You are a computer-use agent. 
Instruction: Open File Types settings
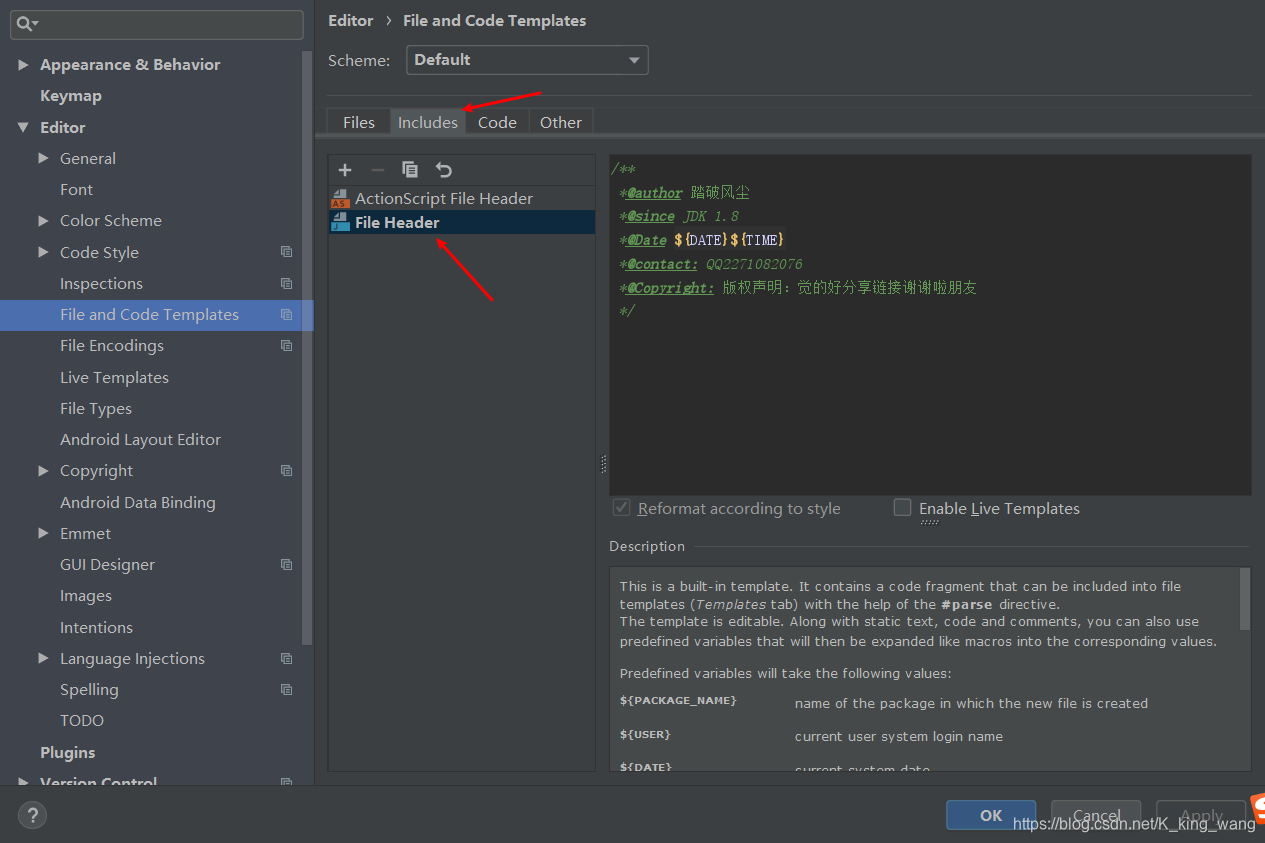click(x=96, y=408)
